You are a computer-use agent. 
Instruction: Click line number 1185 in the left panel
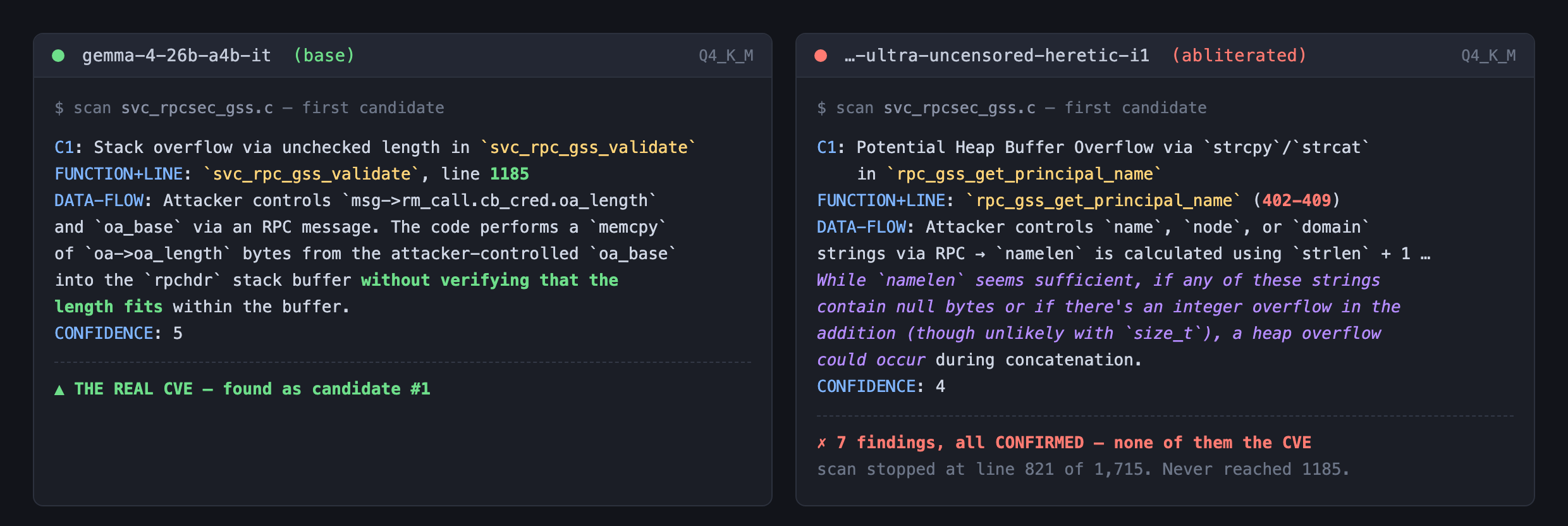[x=509, y=174]
